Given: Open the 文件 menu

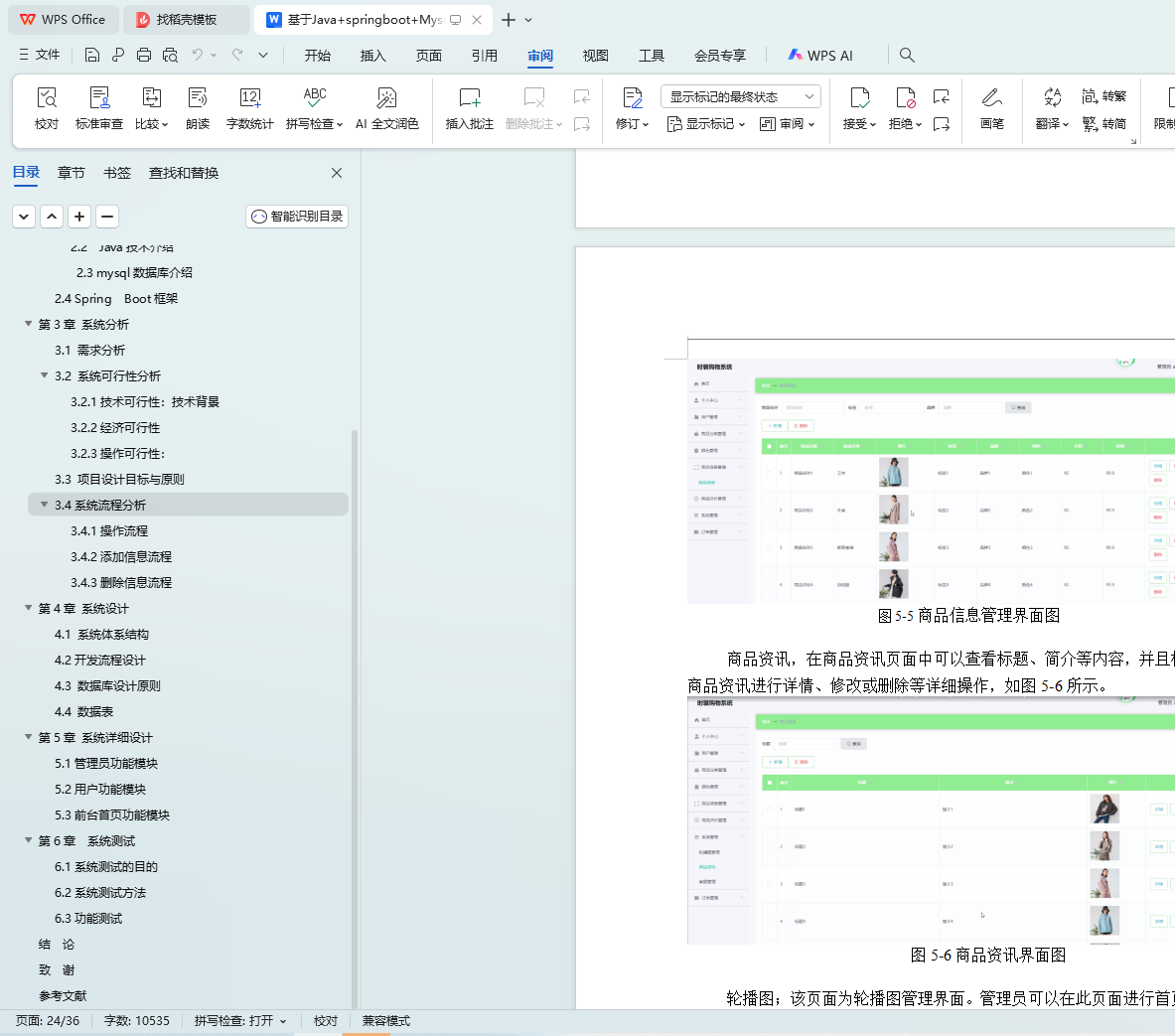Looking at the screenshot, I should pyautogui.click(x=40, y=55).
